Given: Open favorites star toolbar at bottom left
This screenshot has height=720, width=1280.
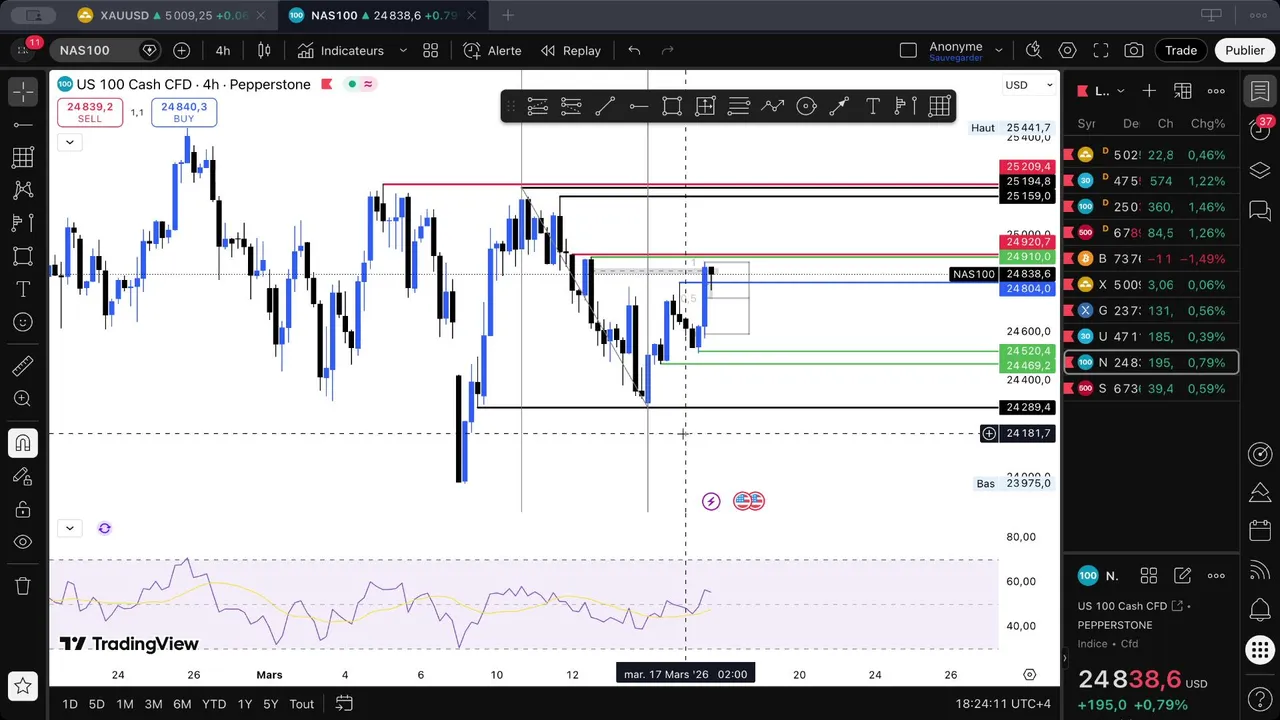Looking at the screenshot, I should pos(23,686).
